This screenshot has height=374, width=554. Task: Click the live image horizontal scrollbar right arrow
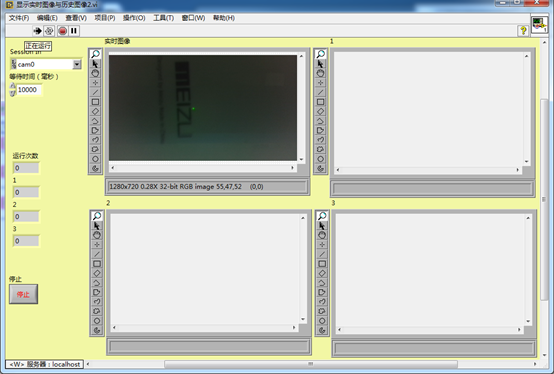click(x=293, y=168)
